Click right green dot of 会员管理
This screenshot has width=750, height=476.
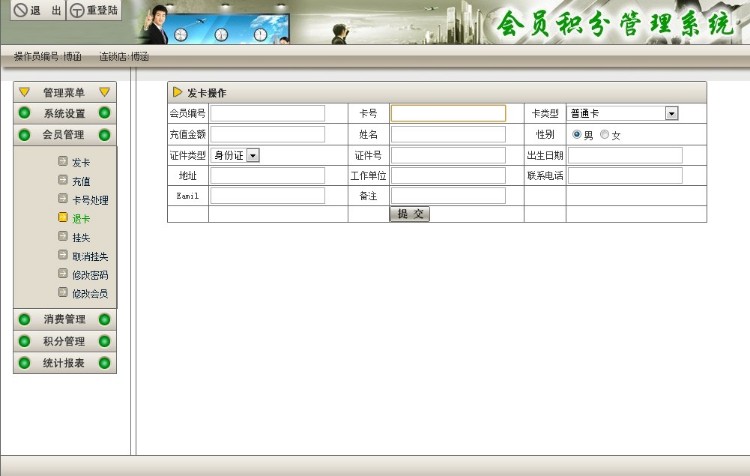(x=104, y=135)
